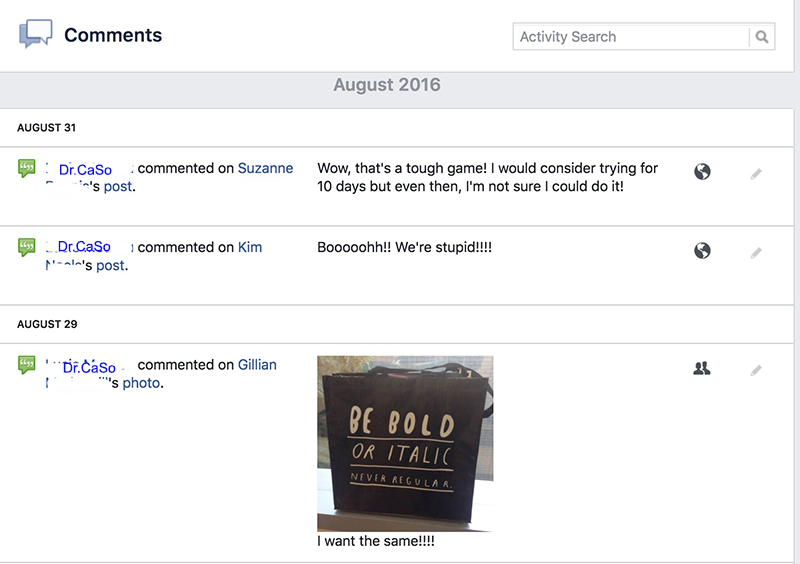This screenshot has width=800, height=564.
Task: Click the green comment icon beside Kim entry
Action: [27, 247]
